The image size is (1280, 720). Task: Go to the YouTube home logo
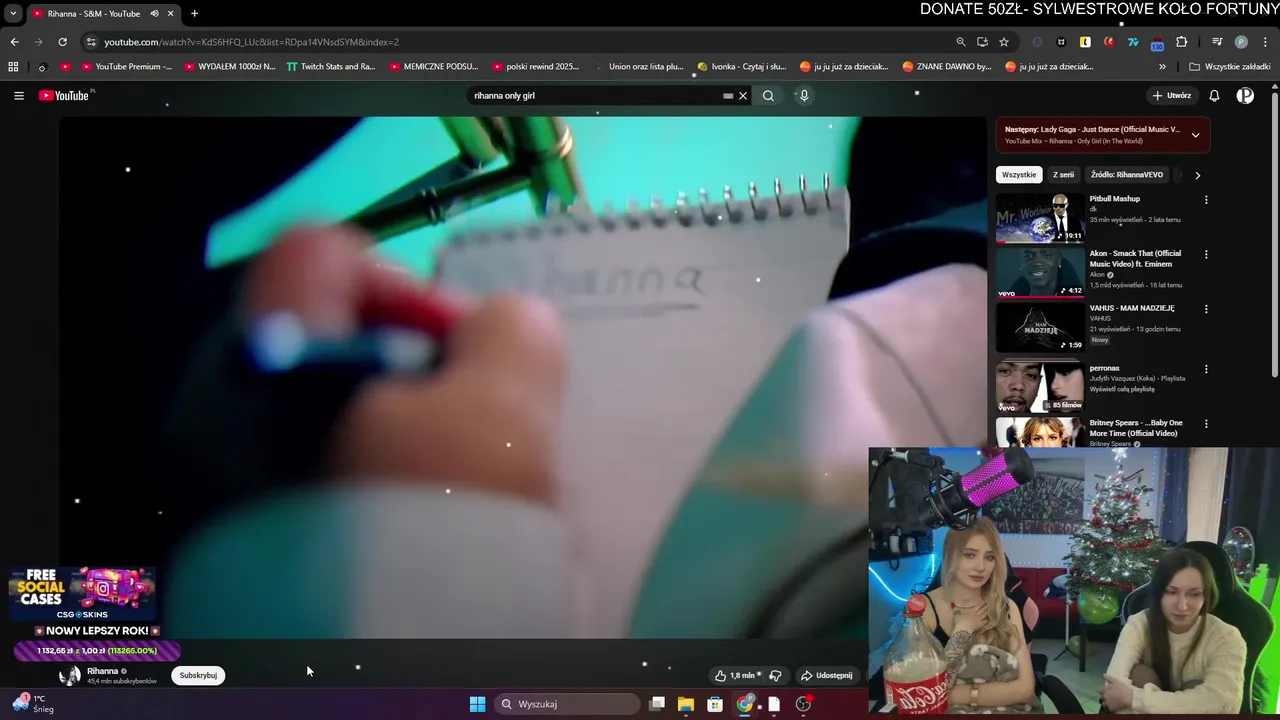(66, 96)
